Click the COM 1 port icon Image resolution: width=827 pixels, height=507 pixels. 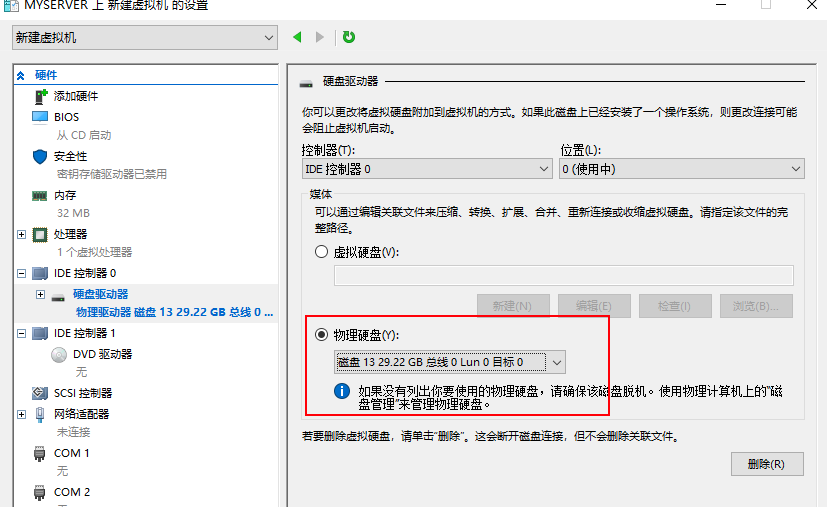click(x=40, y=454)
